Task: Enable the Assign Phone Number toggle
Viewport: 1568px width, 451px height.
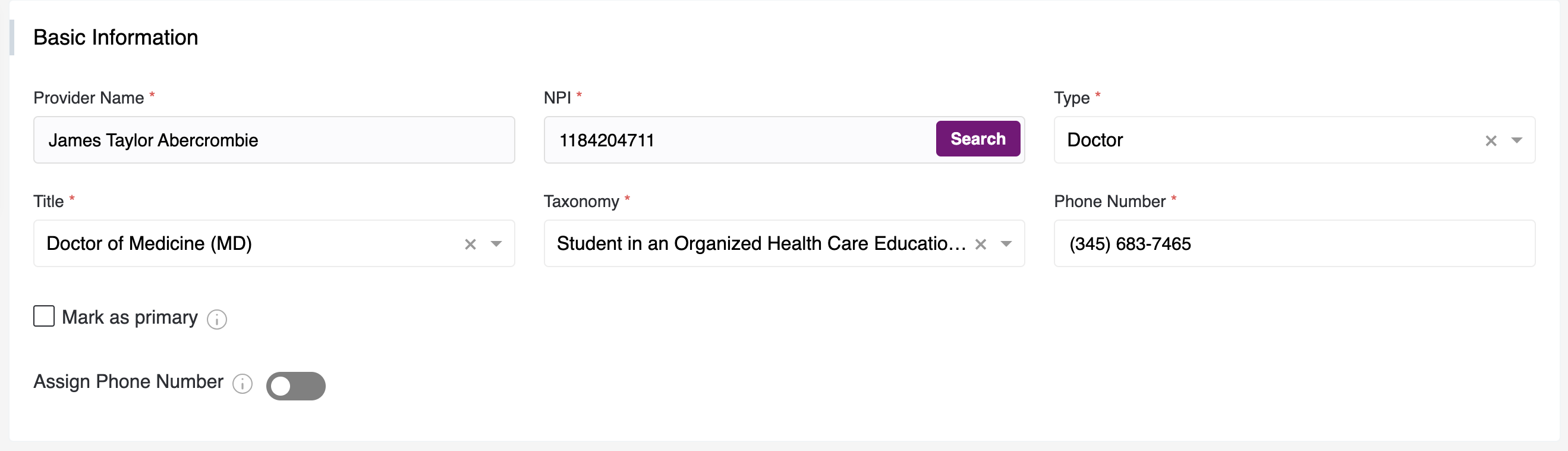Action: click(296, 386)
